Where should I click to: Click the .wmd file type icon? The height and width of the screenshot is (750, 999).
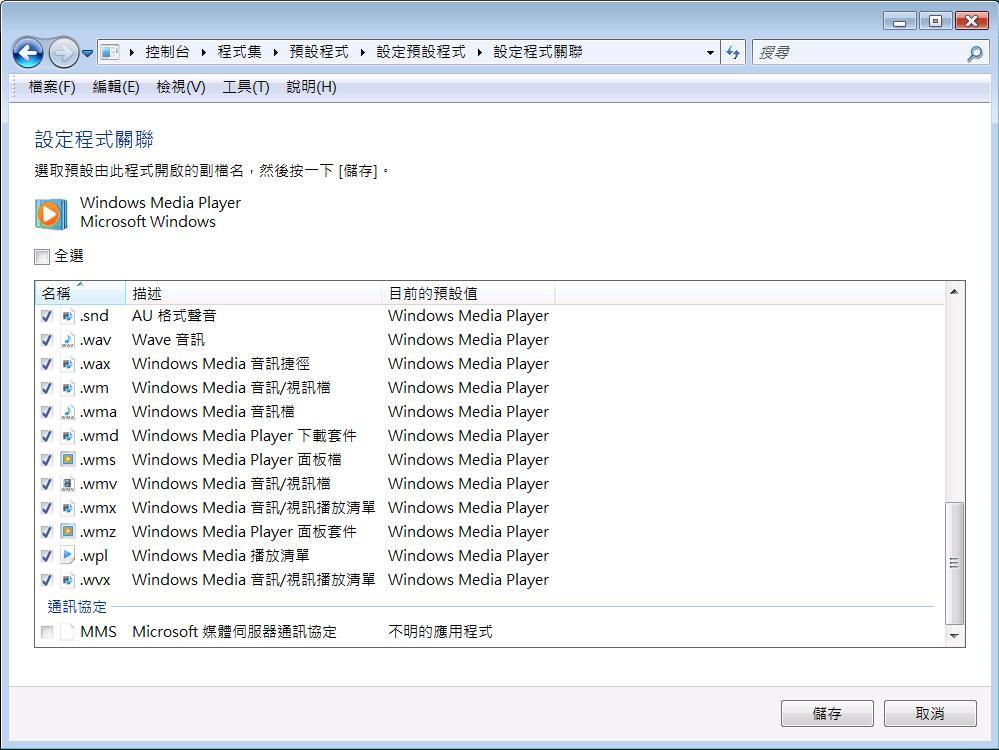tap(68, 436)
